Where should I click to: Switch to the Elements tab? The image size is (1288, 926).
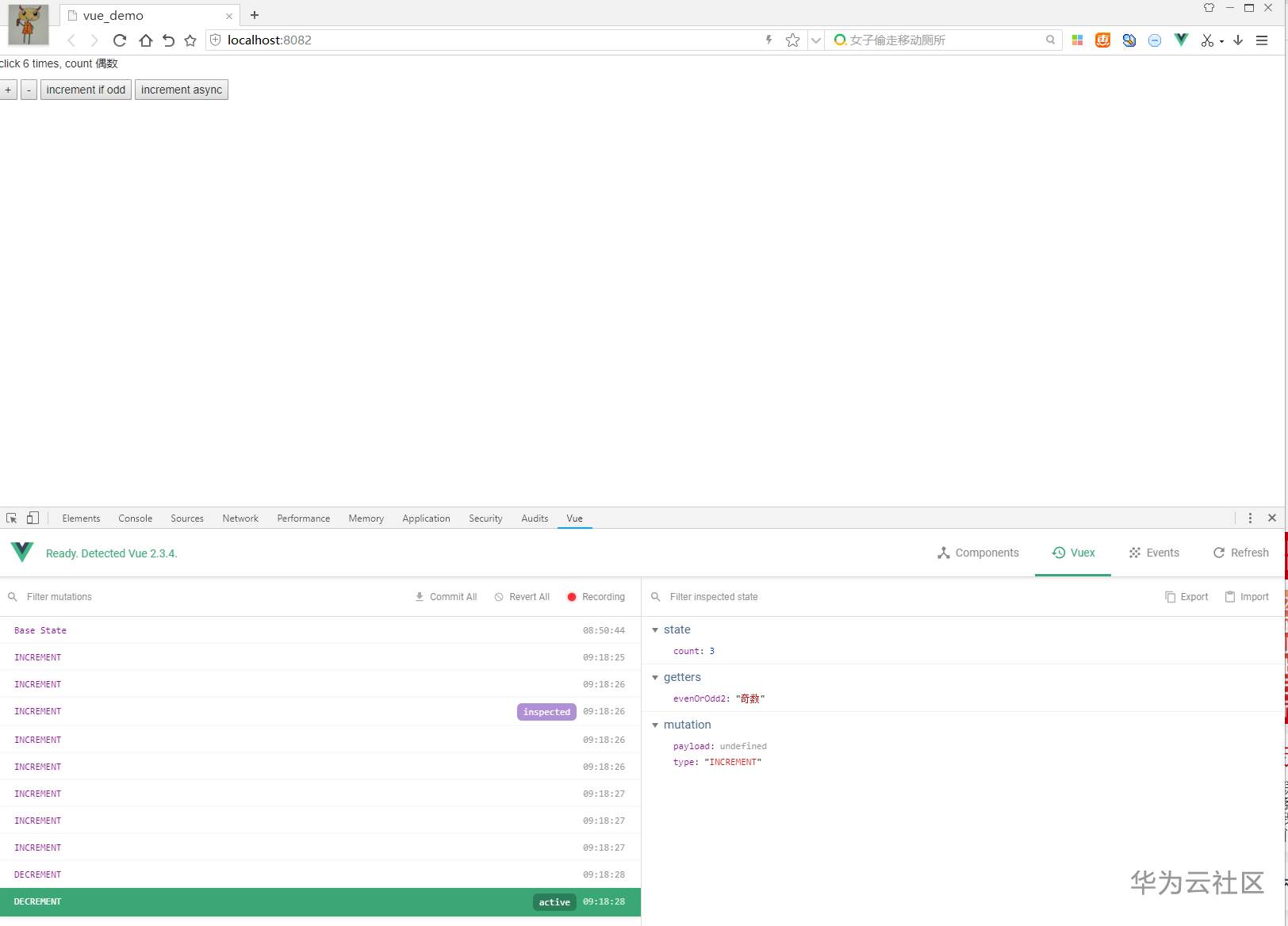point(81,518)
